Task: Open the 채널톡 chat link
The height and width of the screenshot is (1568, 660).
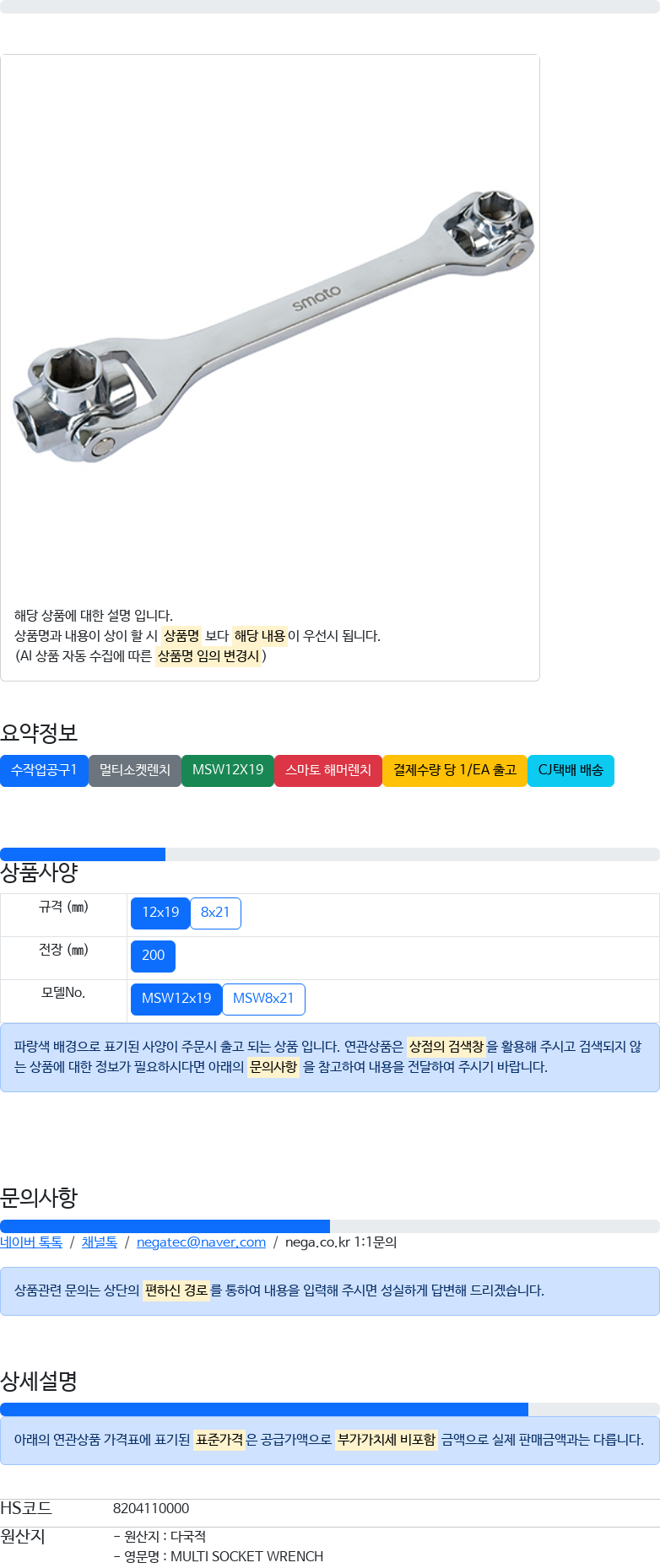Action: 100,1242
